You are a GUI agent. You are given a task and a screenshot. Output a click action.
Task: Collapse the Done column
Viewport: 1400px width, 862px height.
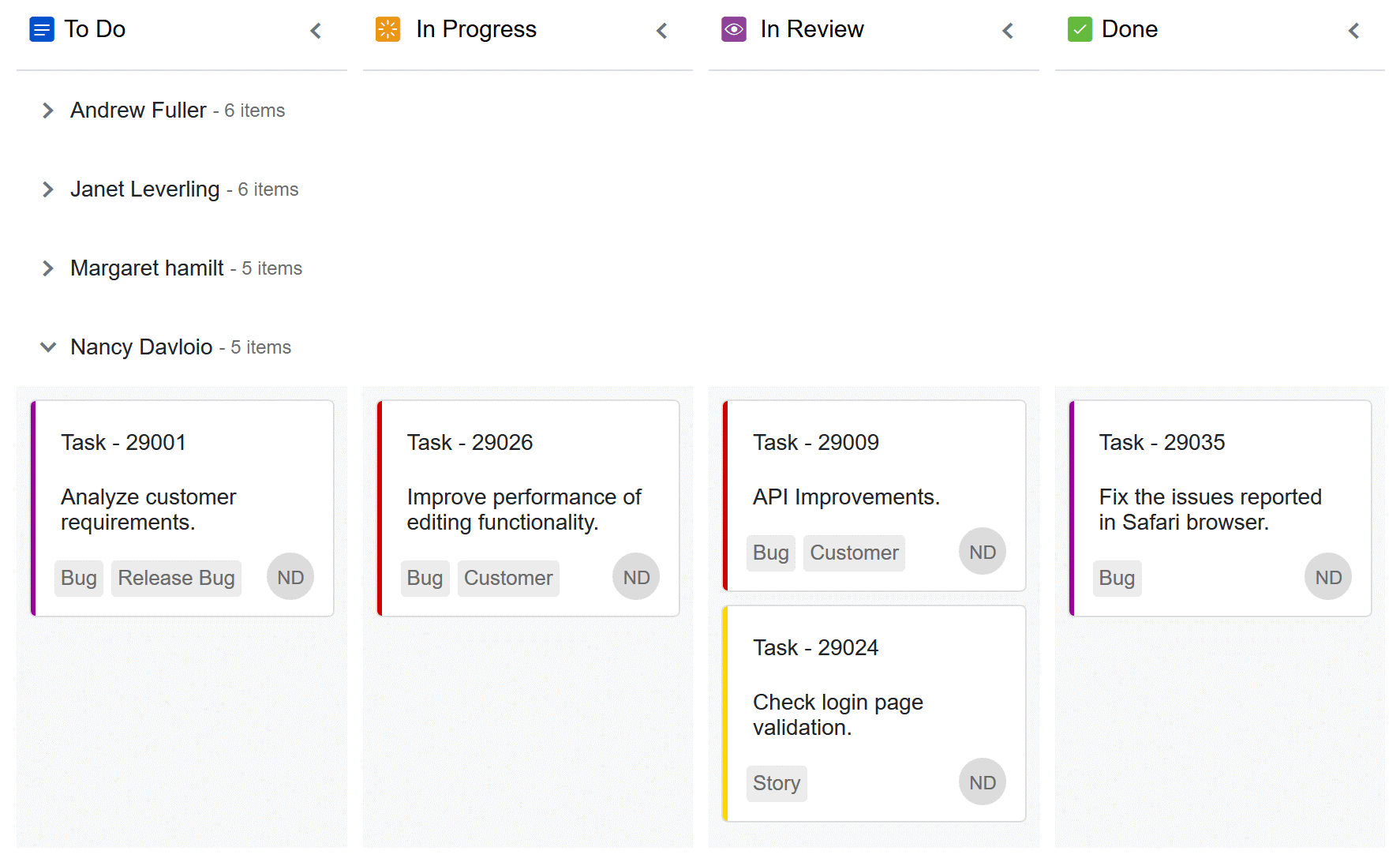(1354, 31)
